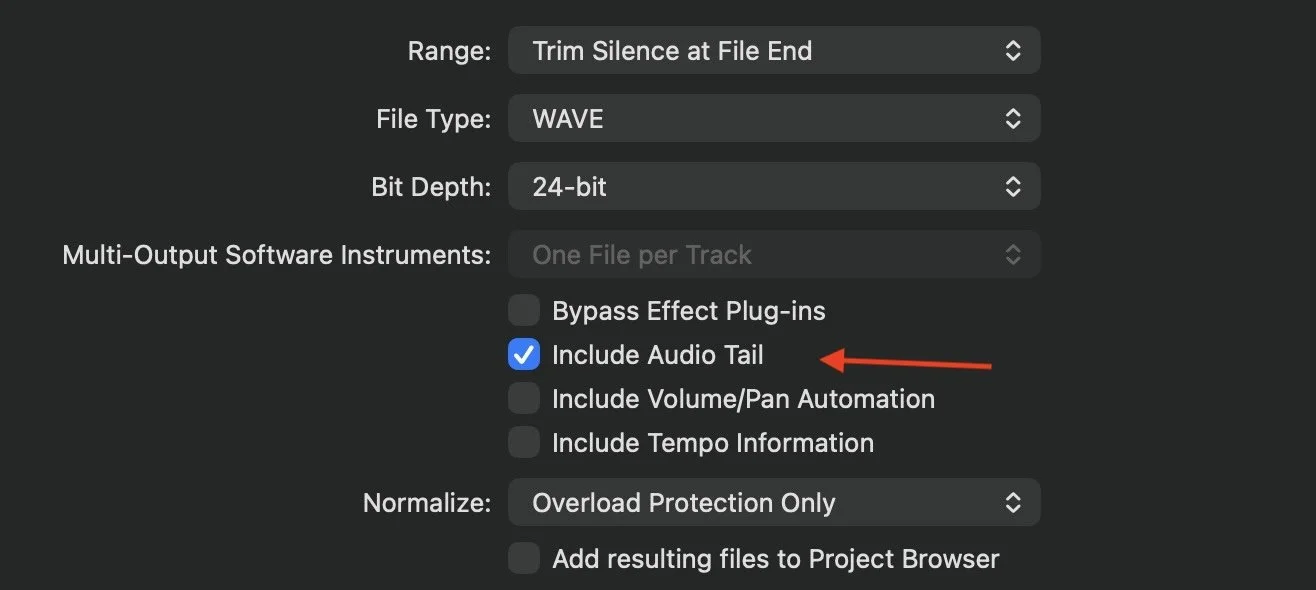This screenshot has width=1316, height=590.
Task: Open the File Type WAVE dropdown
Action: (x=773, y=119)
